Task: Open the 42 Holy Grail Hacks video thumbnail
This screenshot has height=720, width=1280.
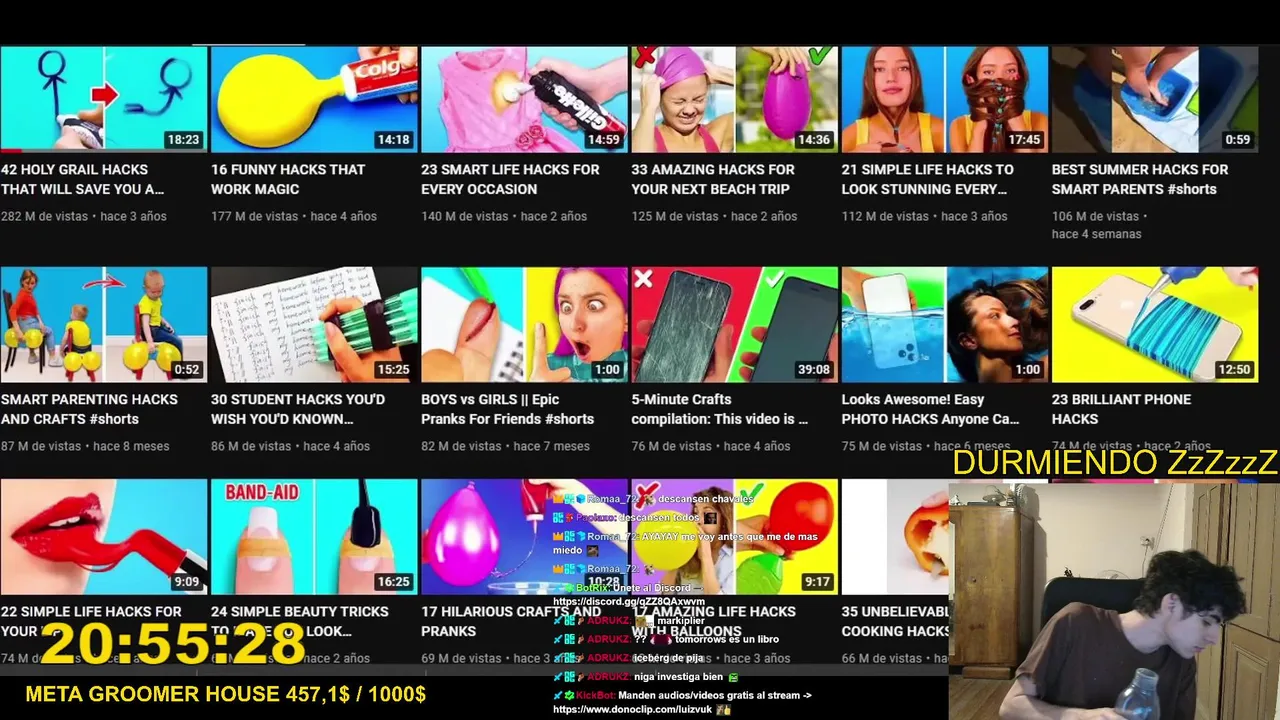Action: click(104, 99)
